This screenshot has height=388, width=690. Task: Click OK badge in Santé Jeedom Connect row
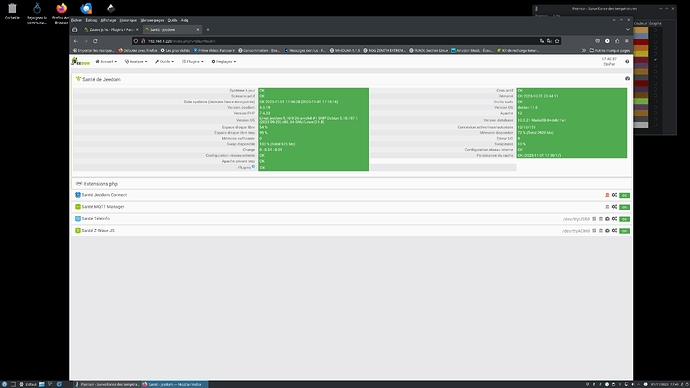click(624, 195)
